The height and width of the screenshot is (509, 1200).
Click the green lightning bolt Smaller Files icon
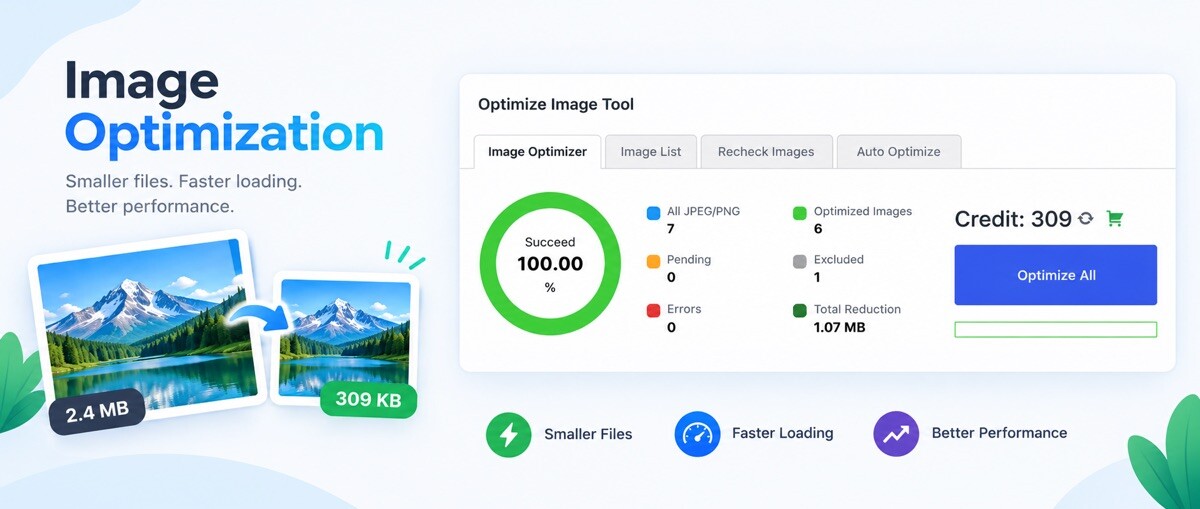tap(508, 434)
